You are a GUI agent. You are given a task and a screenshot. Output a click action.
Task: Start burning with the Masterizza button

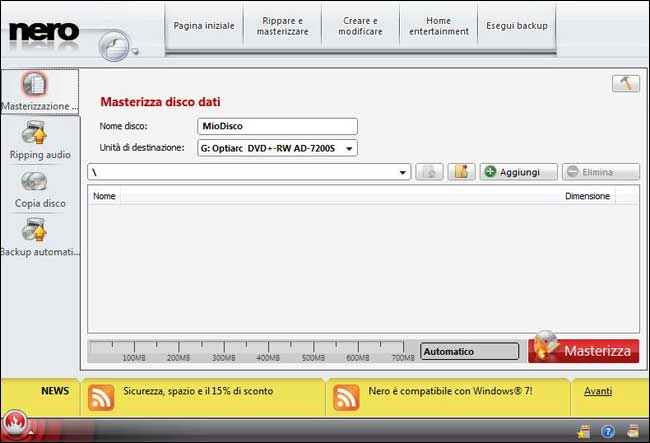click(584, 351)
